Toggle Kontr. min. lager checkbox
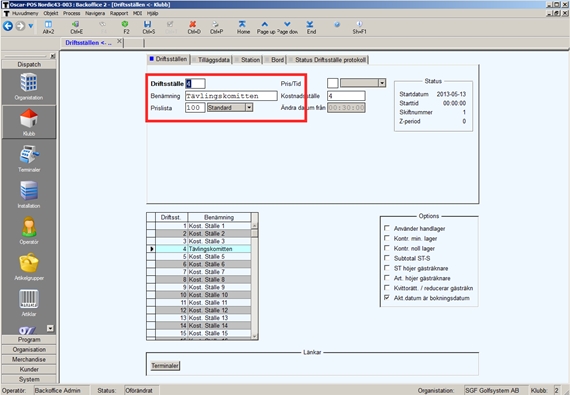 pyautogui.click(x=387, y=238)
